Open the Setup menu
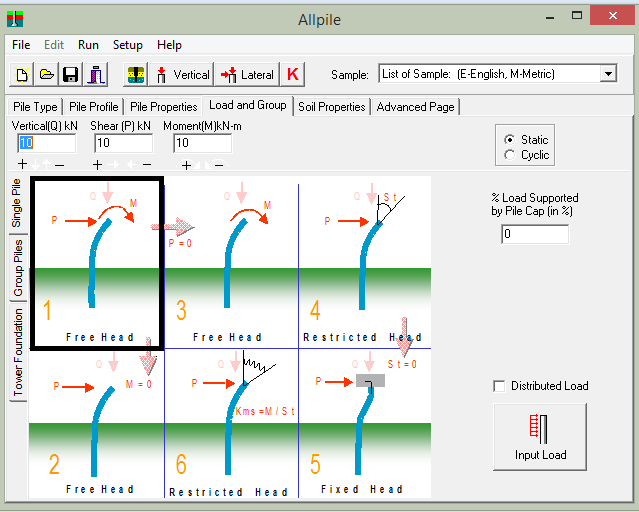This screenshot has height=512, width=639. pyautogui.click(x=128, y=45)
